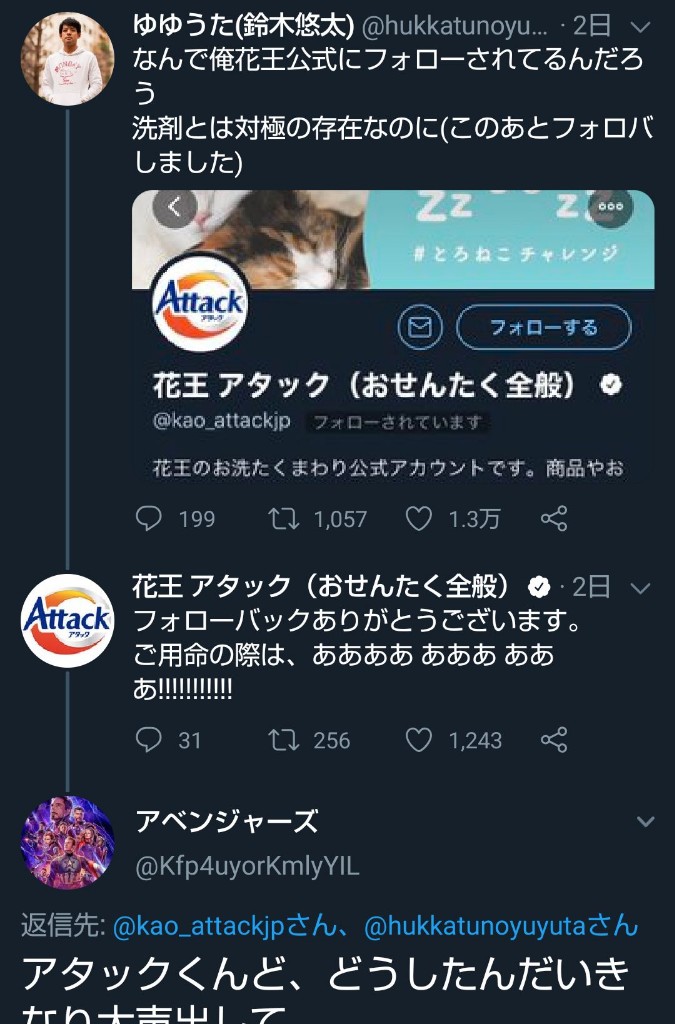The image size is (675, 1024).
Task: Expand options chevron on アベンジャーズ's tweet
Action: tap(645, 822)
